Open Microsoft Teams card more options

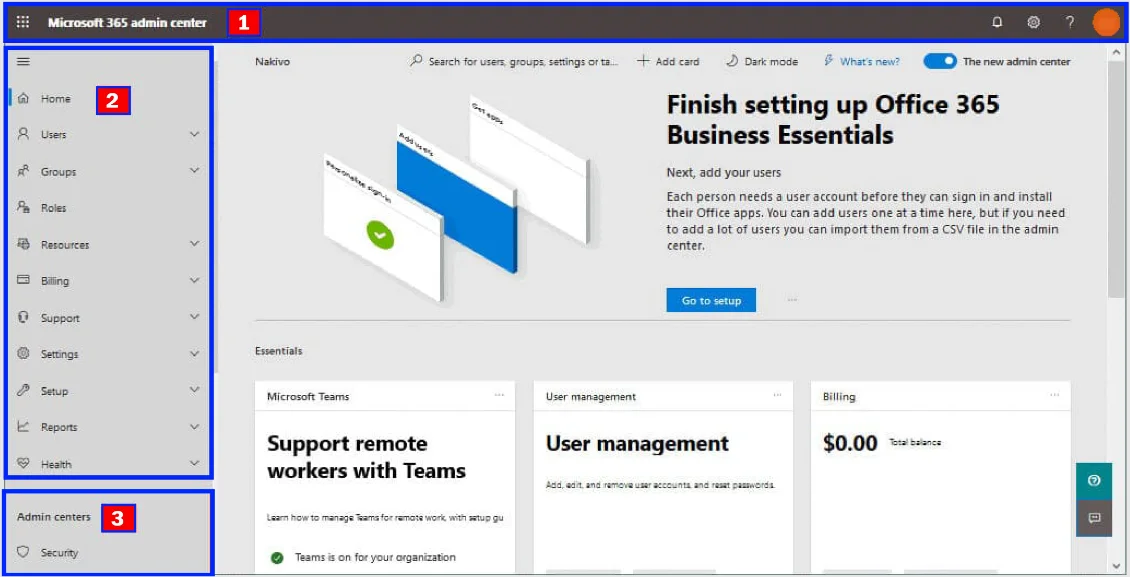pos(499,395)
